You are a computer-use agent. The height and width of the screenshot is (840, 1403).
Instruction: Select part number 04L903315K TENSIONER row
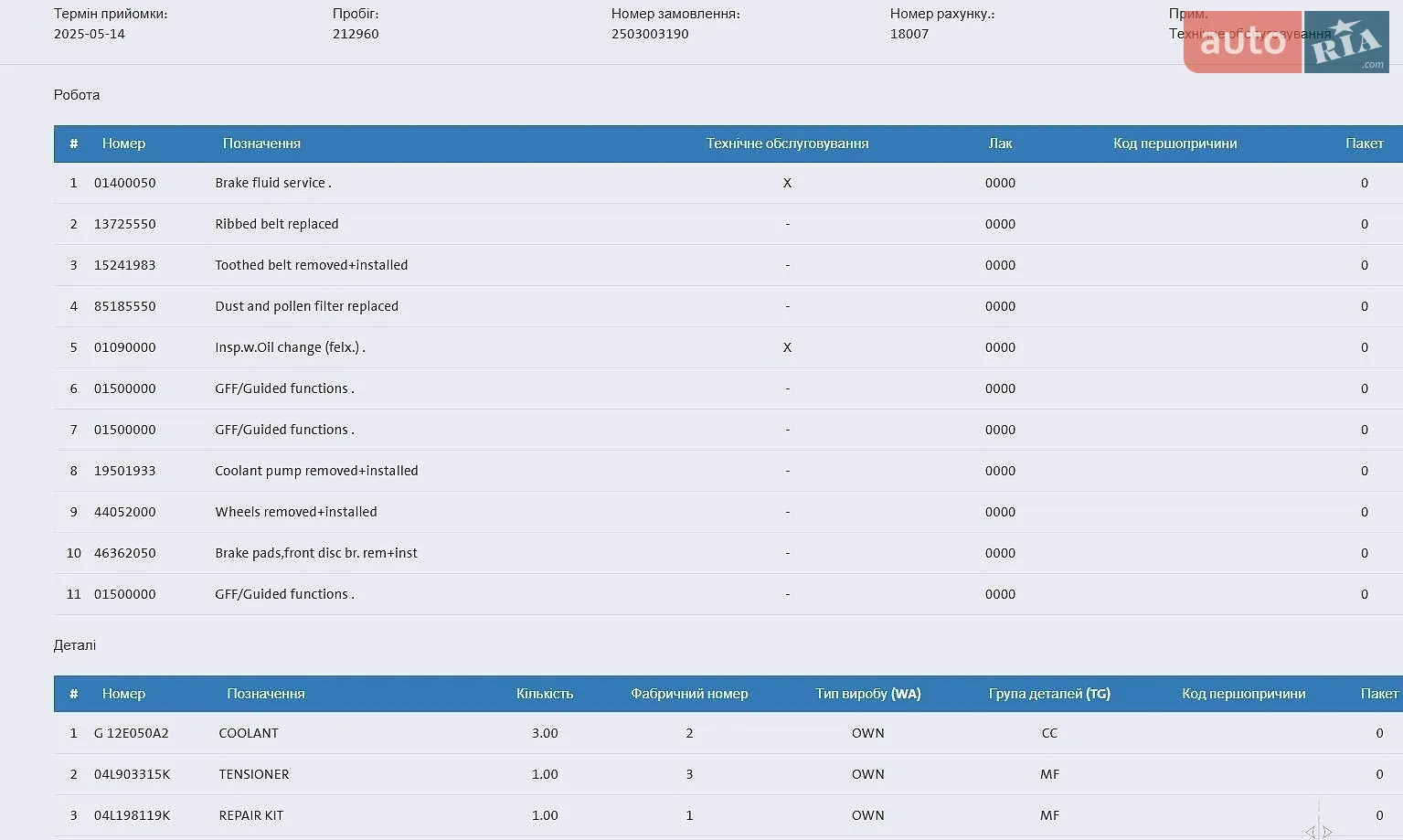728,774
